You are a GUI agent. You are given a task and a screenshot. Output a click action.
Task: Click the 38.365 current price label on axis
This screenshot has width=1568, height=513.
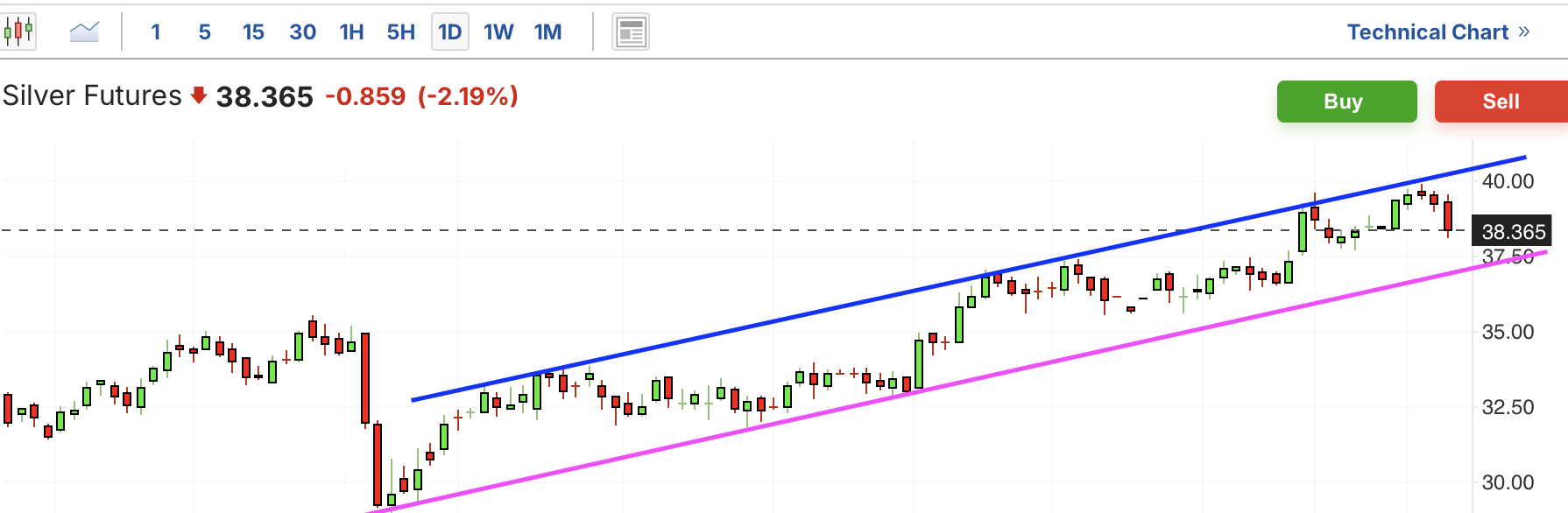tap(1513, 231)
